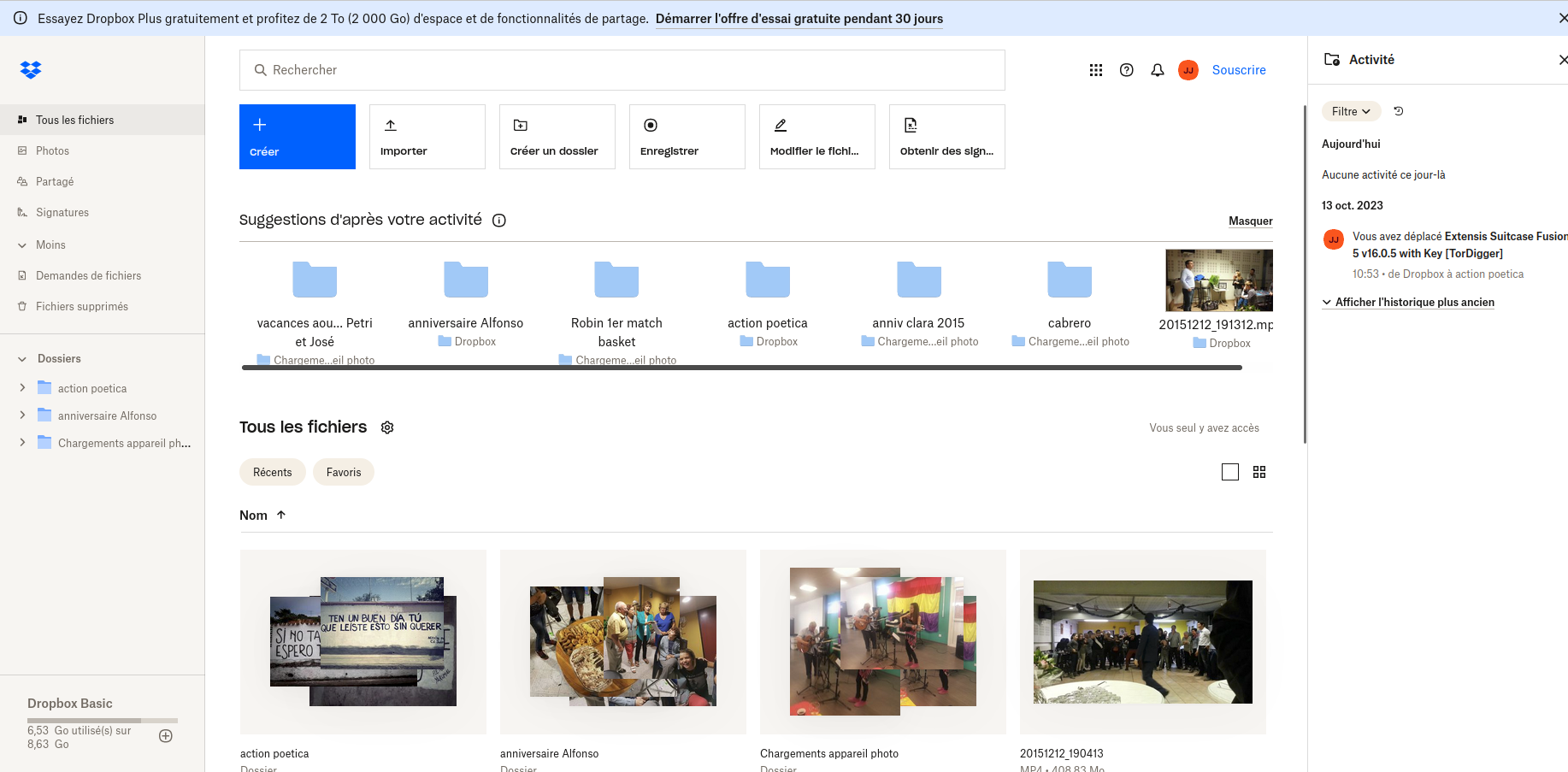Click the main page vertical scrollbar

1305,274
